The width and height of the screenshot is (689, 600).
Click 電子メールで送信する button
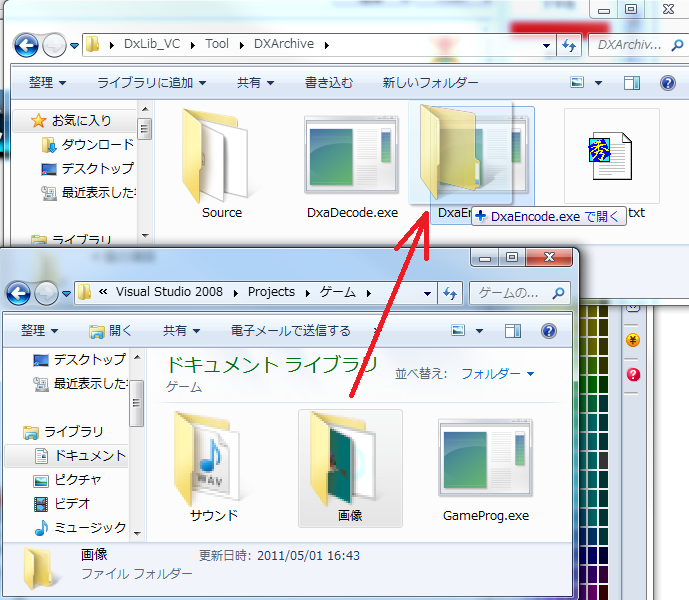point(290,330)
